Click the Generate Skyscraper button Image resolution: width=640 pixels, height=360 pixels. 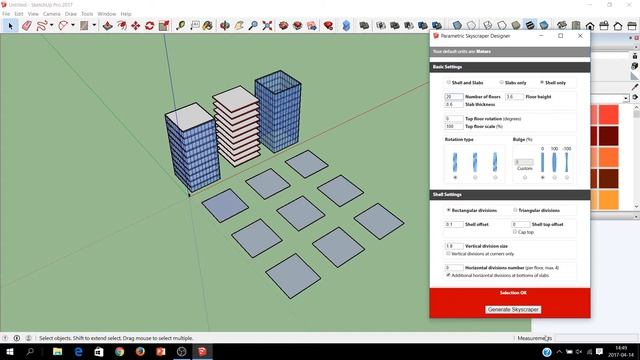point(513,310)
